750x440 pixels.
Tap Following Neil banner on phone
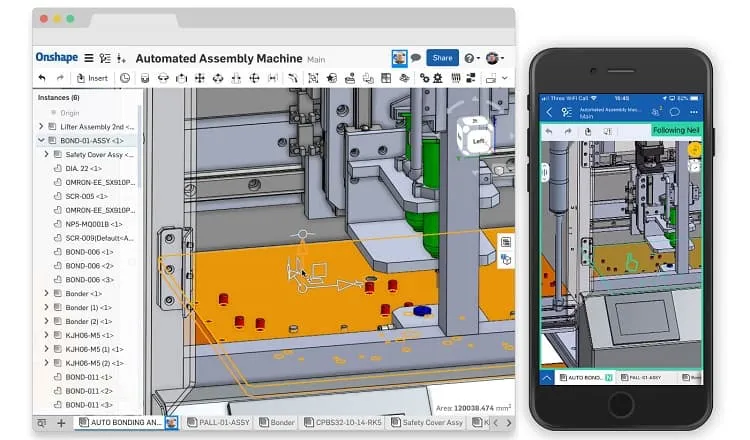point(675,130)
